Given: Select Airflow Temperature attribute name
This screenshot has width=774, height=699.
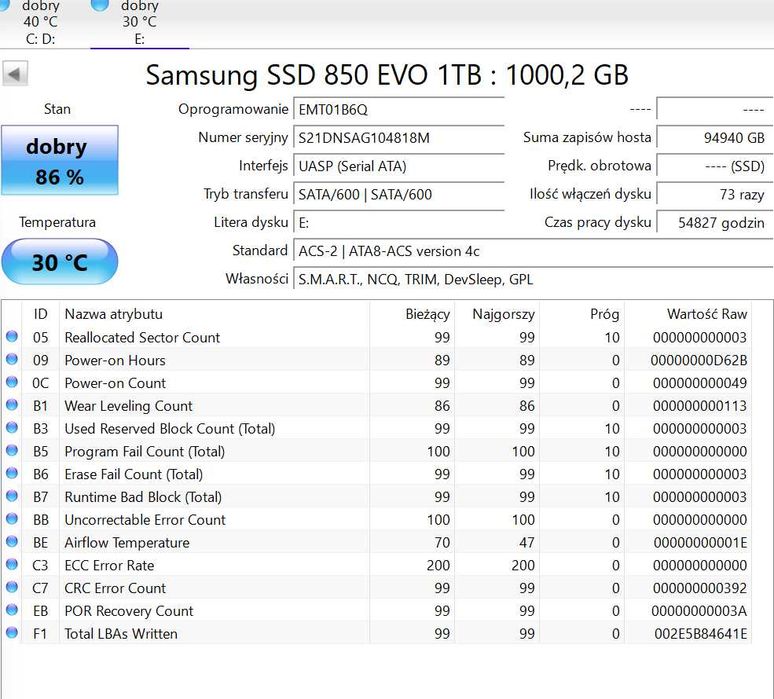Looking at the screenshot, I should [127, 543].
